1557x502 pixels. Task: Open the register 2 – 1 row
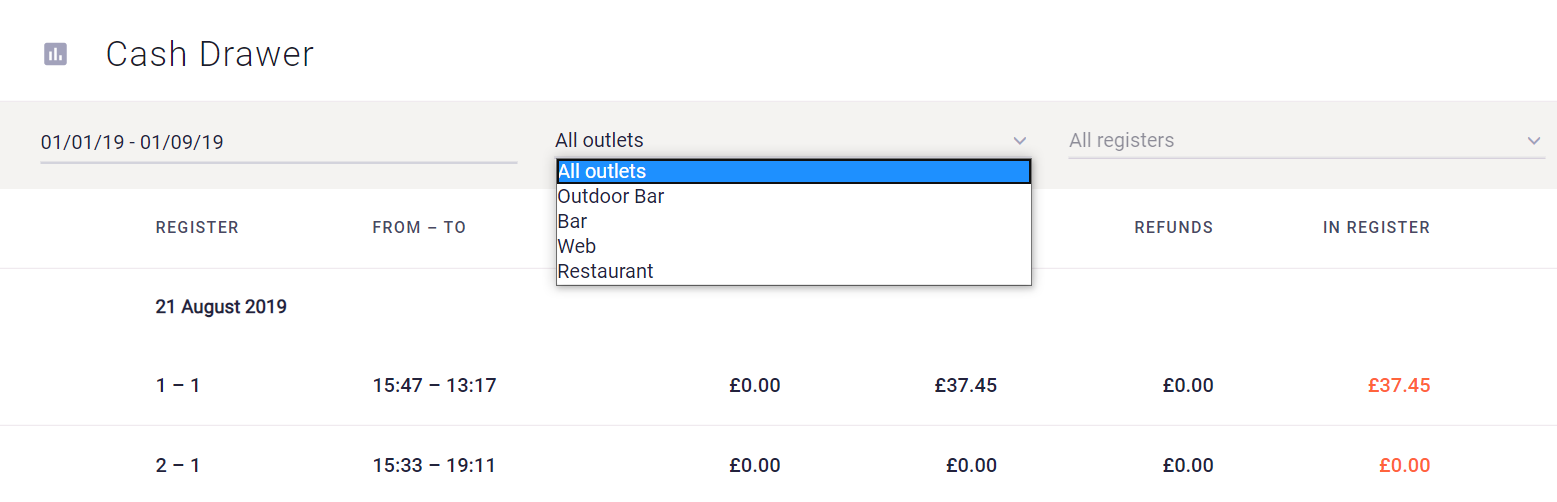[178, 466]
